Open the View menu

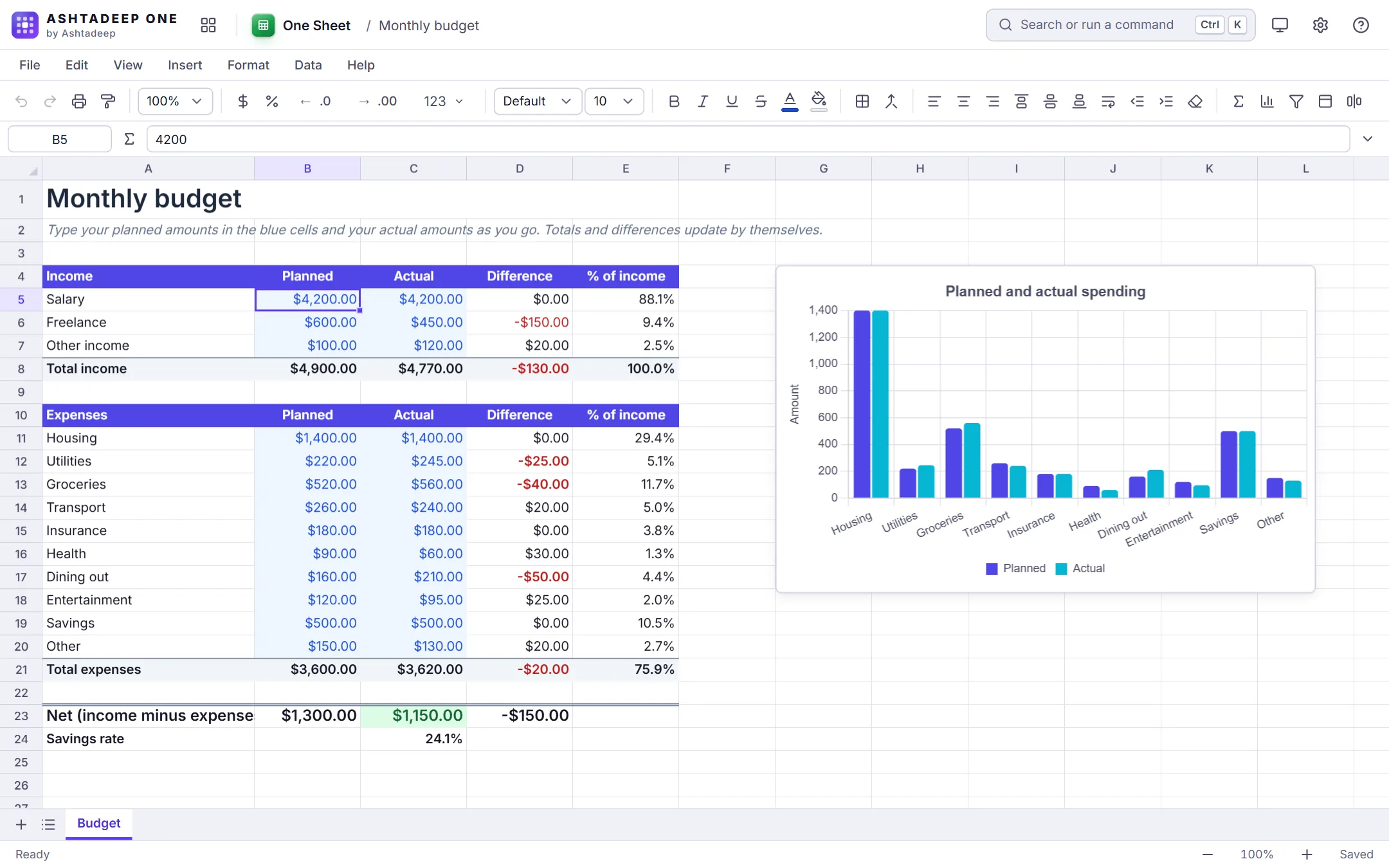pyautogui.click(x=128, y=65)
